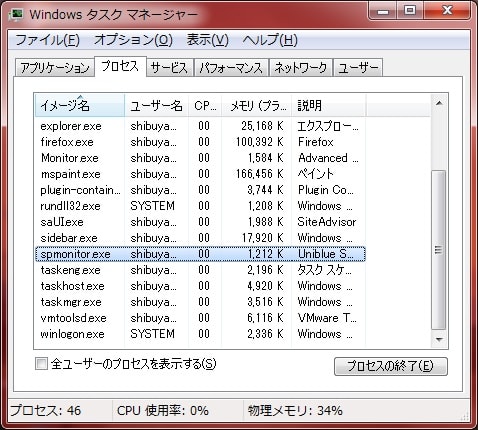
Task: Maximize the Task Manager window
Action: point(410,11)
